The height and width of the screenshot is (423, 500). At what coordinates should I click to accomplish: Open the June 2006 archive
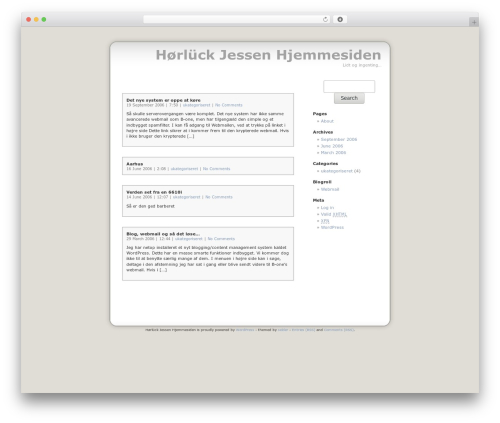tap(332, 146)
